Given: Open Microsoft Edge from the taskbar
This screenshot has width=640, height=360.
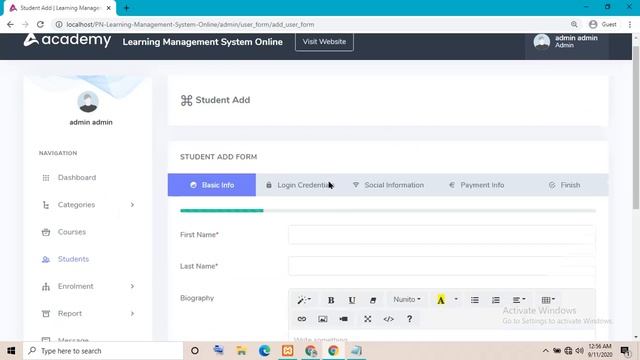Looking at the screenshot, I should click(264, 351).
